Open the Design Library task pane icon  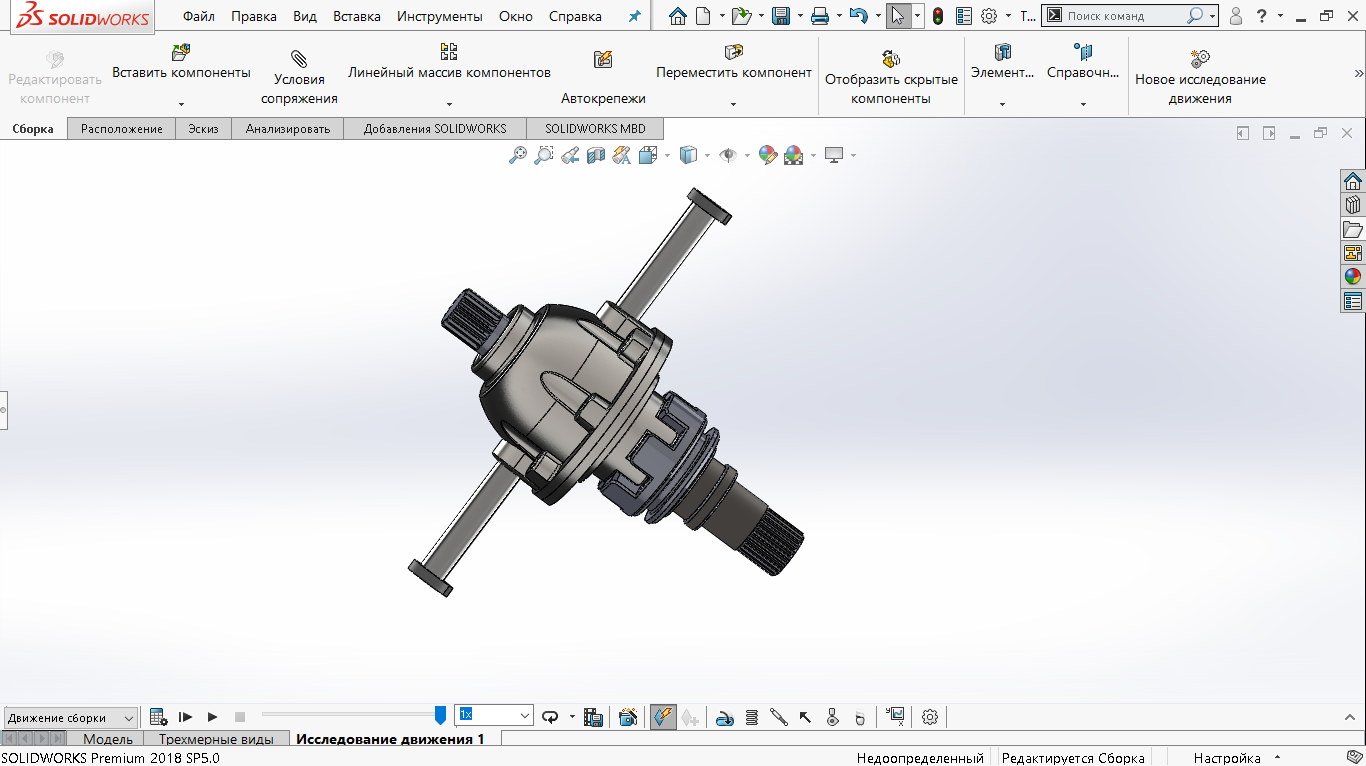coord(1353,205)
